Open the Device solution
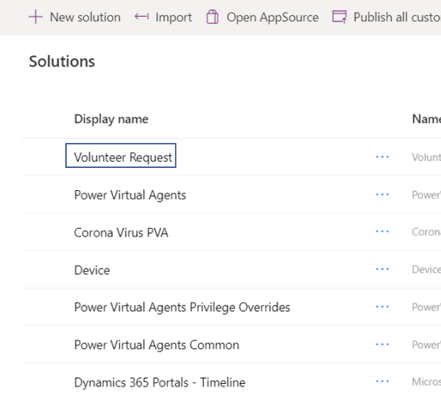Screen dimensions: 441x397 pos(92,270)
